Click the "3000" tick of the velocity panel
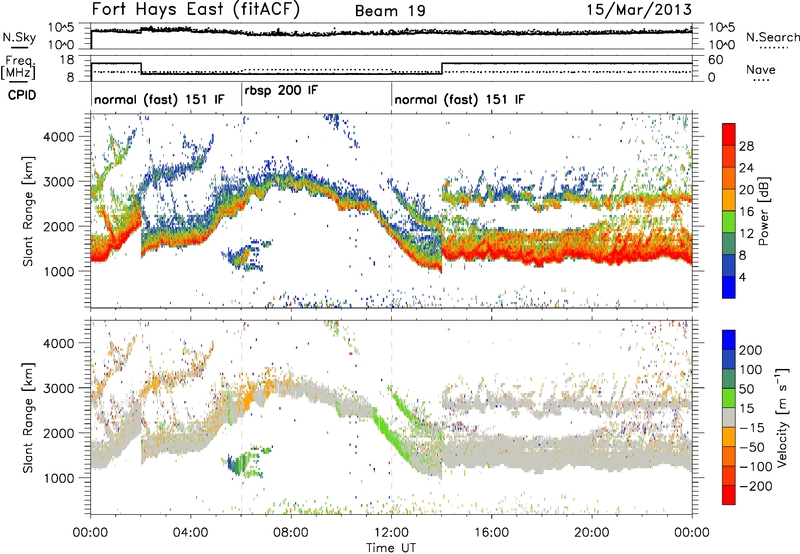Screen dimensions: 800x554 point(58,388)
